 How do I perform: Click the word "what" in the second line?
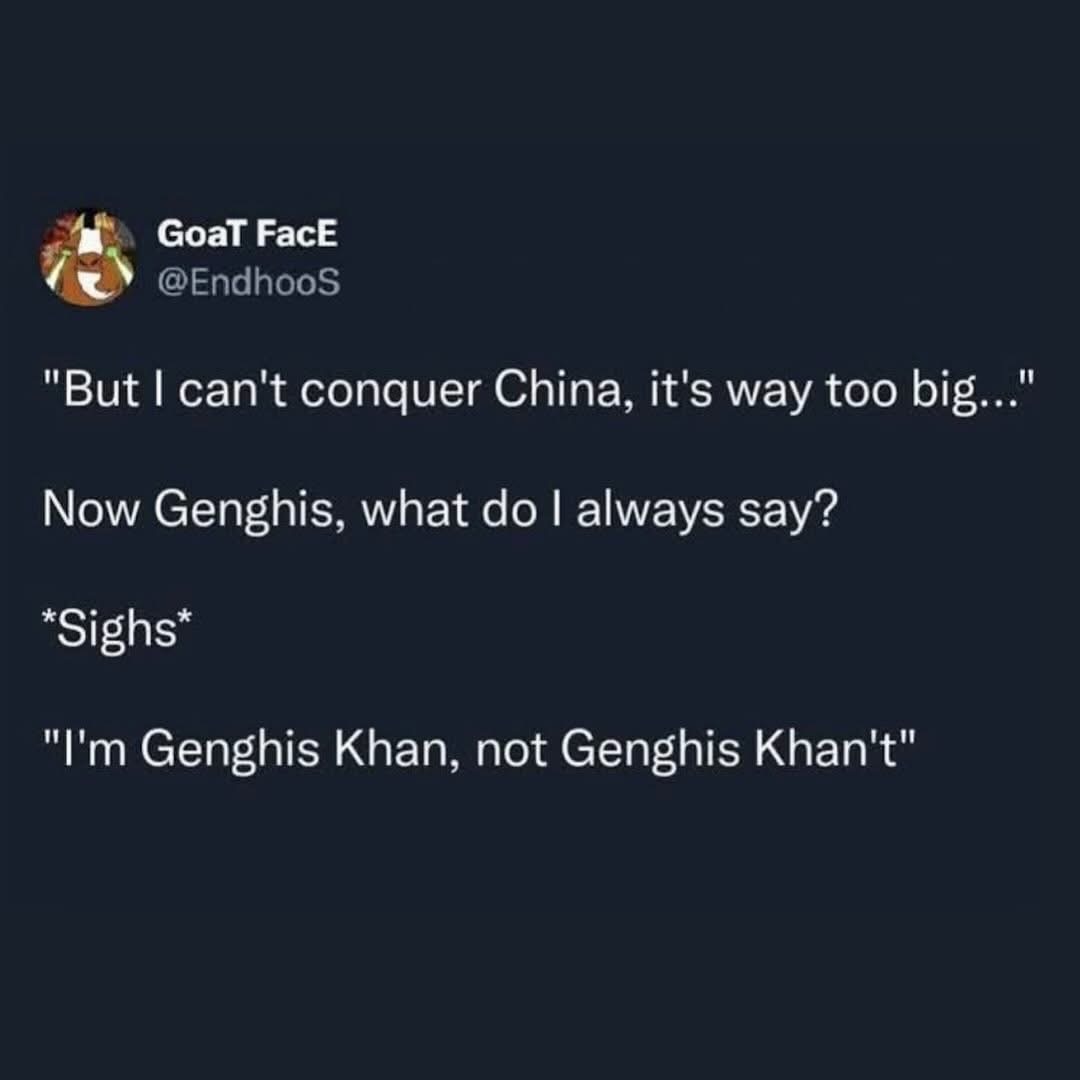(415, 511)
